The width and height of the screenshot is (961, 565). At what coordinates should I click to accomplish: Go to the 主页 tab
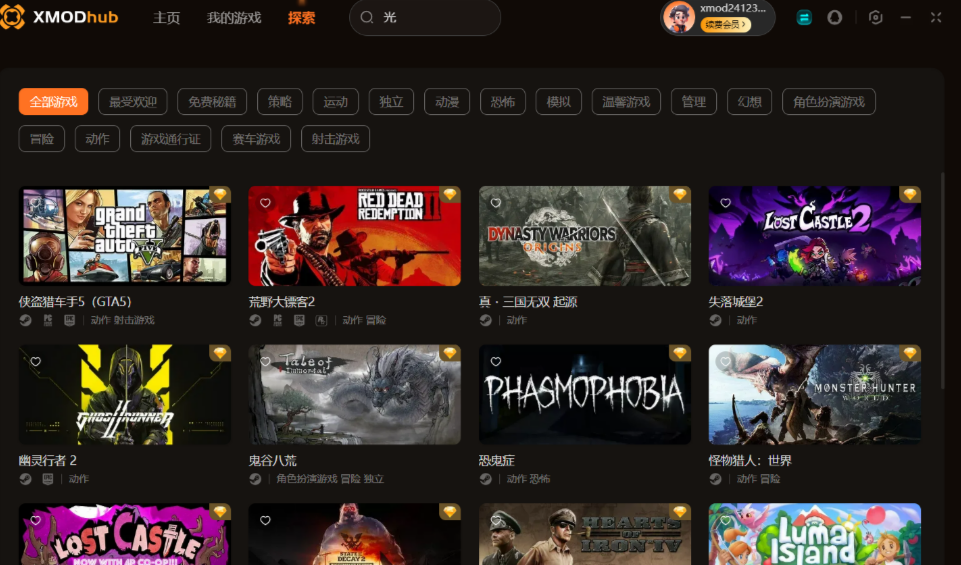pos(166,18)
